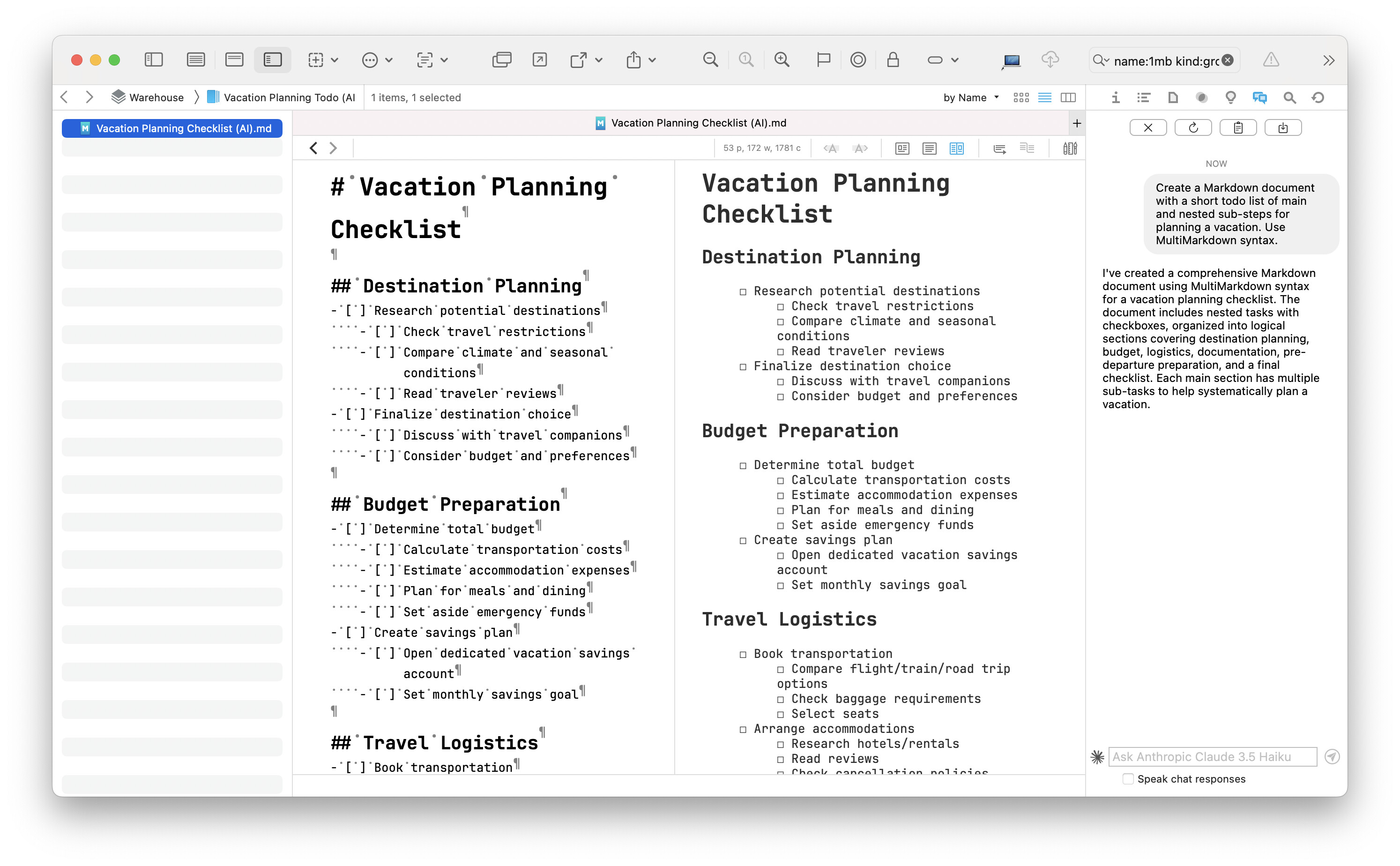Click the reload chat response button
The width and height of the screenshot is (1400, 866).
(x=1193, y=128)
